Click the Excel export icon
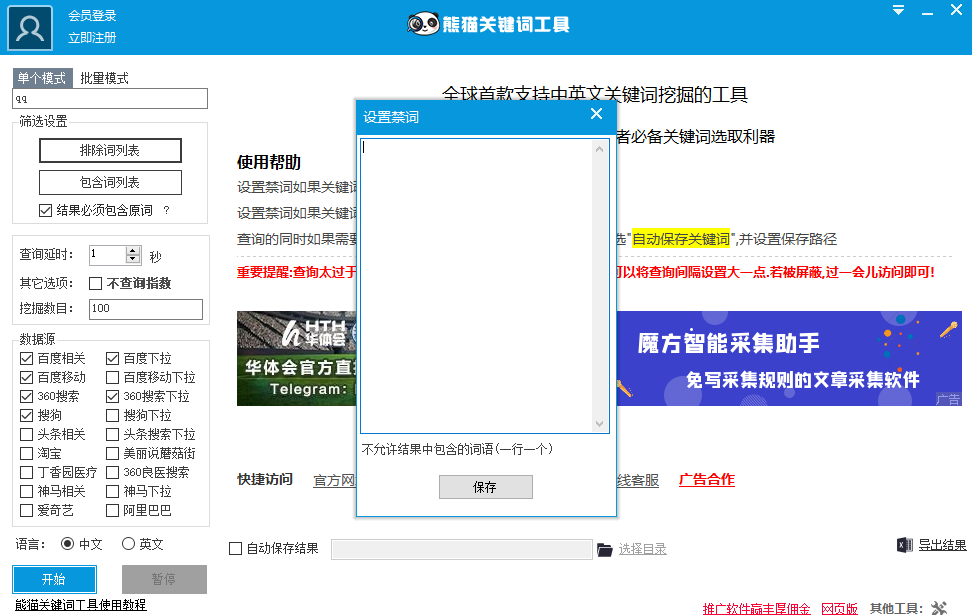 click(x=904, y=545)
